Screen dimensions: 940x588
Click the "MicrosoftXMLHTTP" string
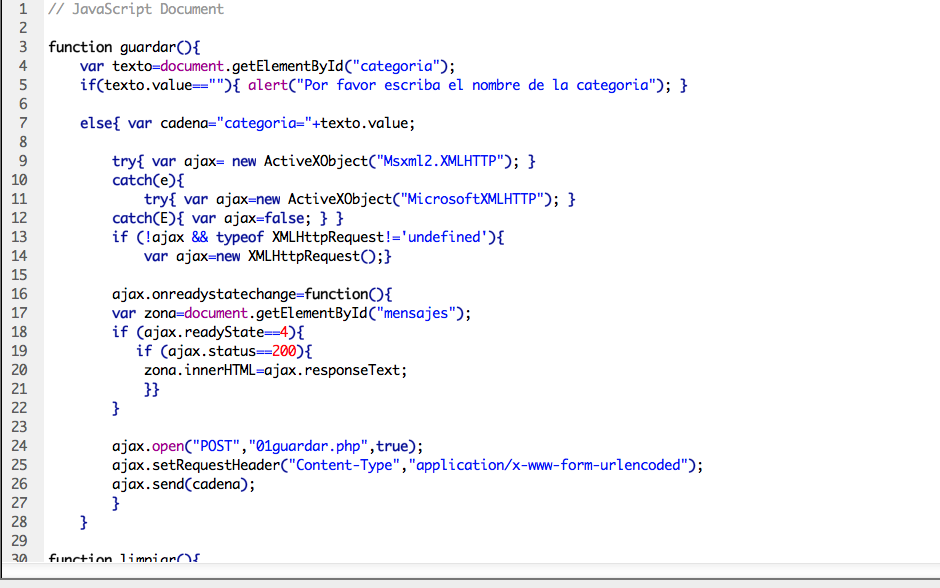click(x=476, y=199)
